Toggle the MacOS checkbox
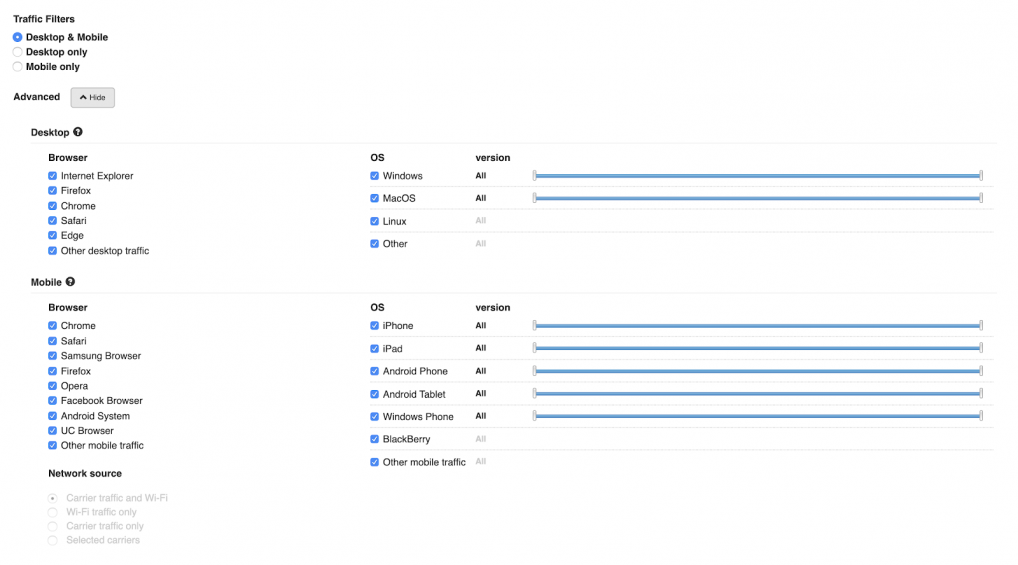Image resolution: width=1018 pixels, height=565 pixels. (x=375, y=199)
